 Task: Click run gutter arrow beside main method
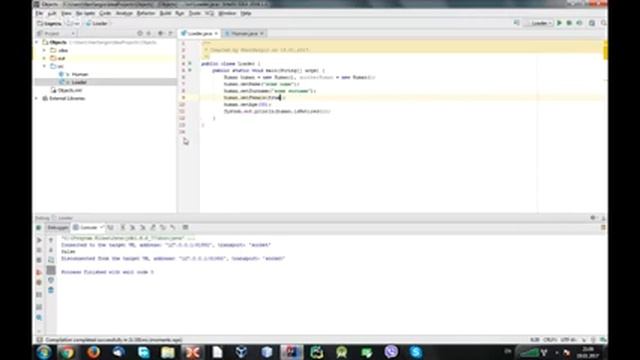pyautogui.click(x=190, y=70)
